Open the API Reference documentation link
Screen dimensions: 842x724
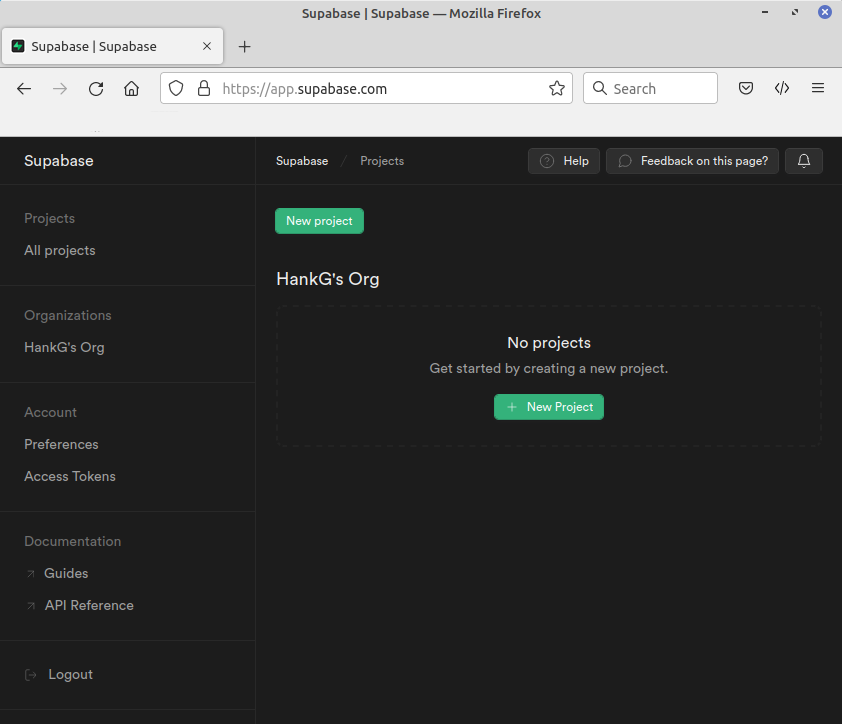pyautogui.click(x=89, y=606)
